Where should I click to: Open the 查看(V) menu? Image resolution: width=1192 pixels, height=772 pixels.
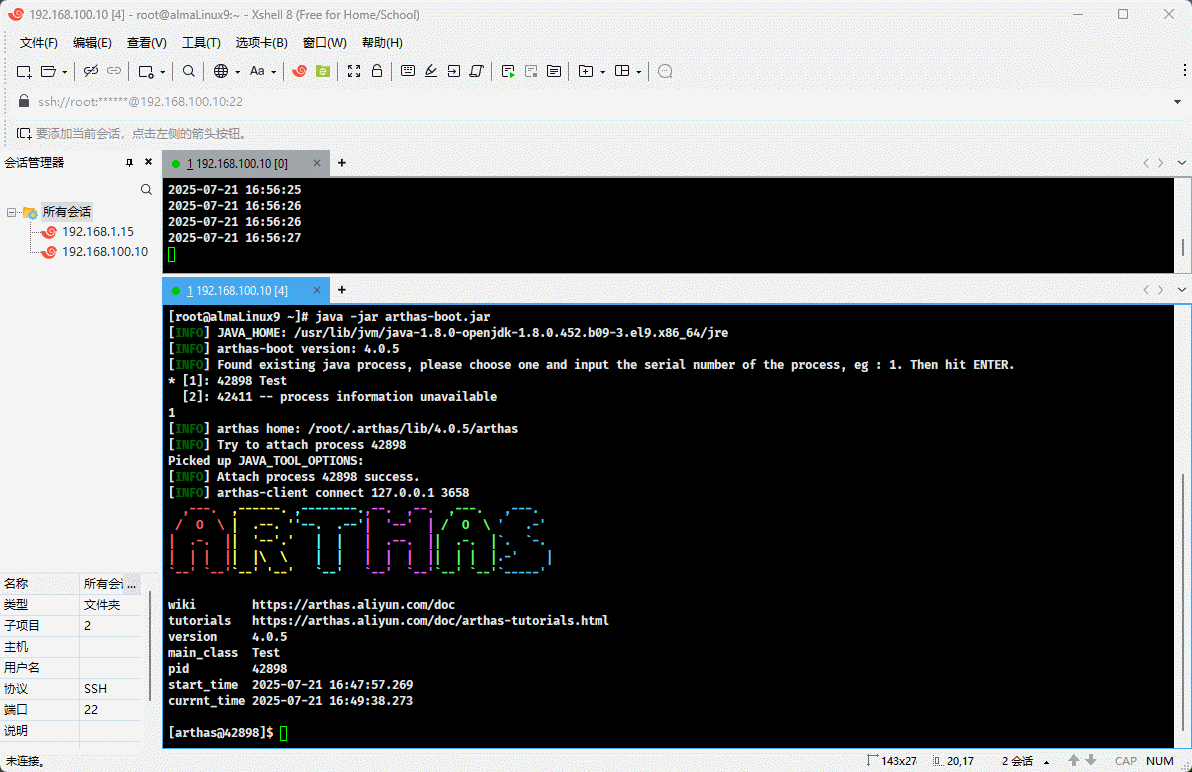147,43
